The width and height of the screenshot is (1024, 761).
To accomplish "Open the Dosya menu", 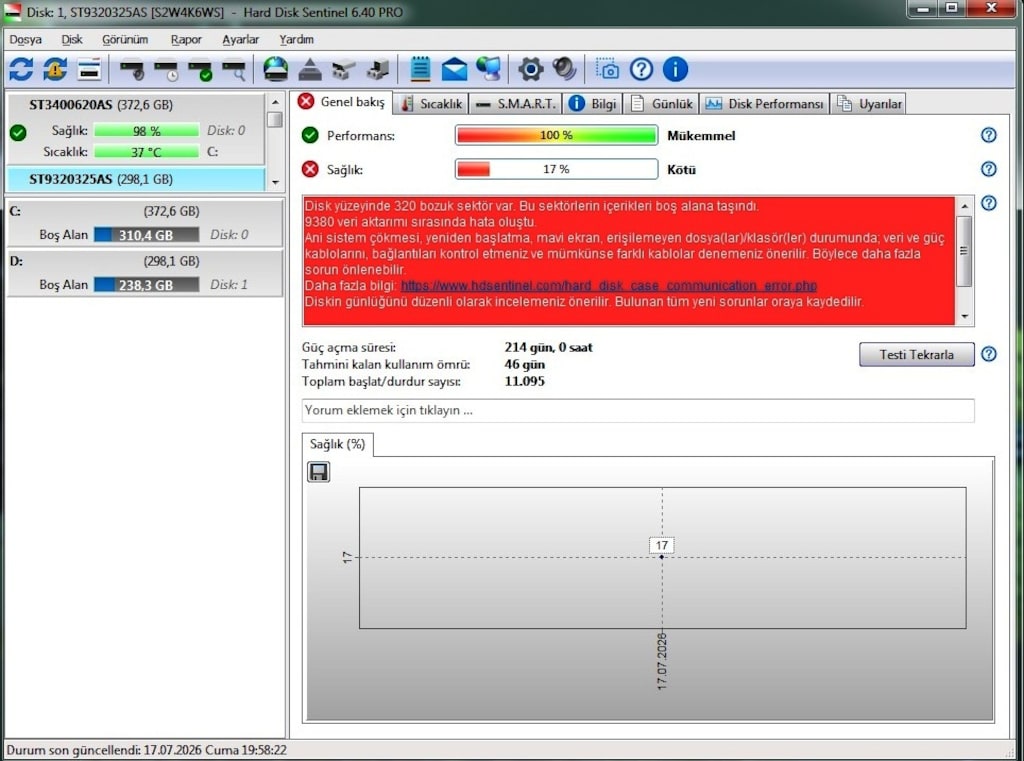I will point(25,40).
